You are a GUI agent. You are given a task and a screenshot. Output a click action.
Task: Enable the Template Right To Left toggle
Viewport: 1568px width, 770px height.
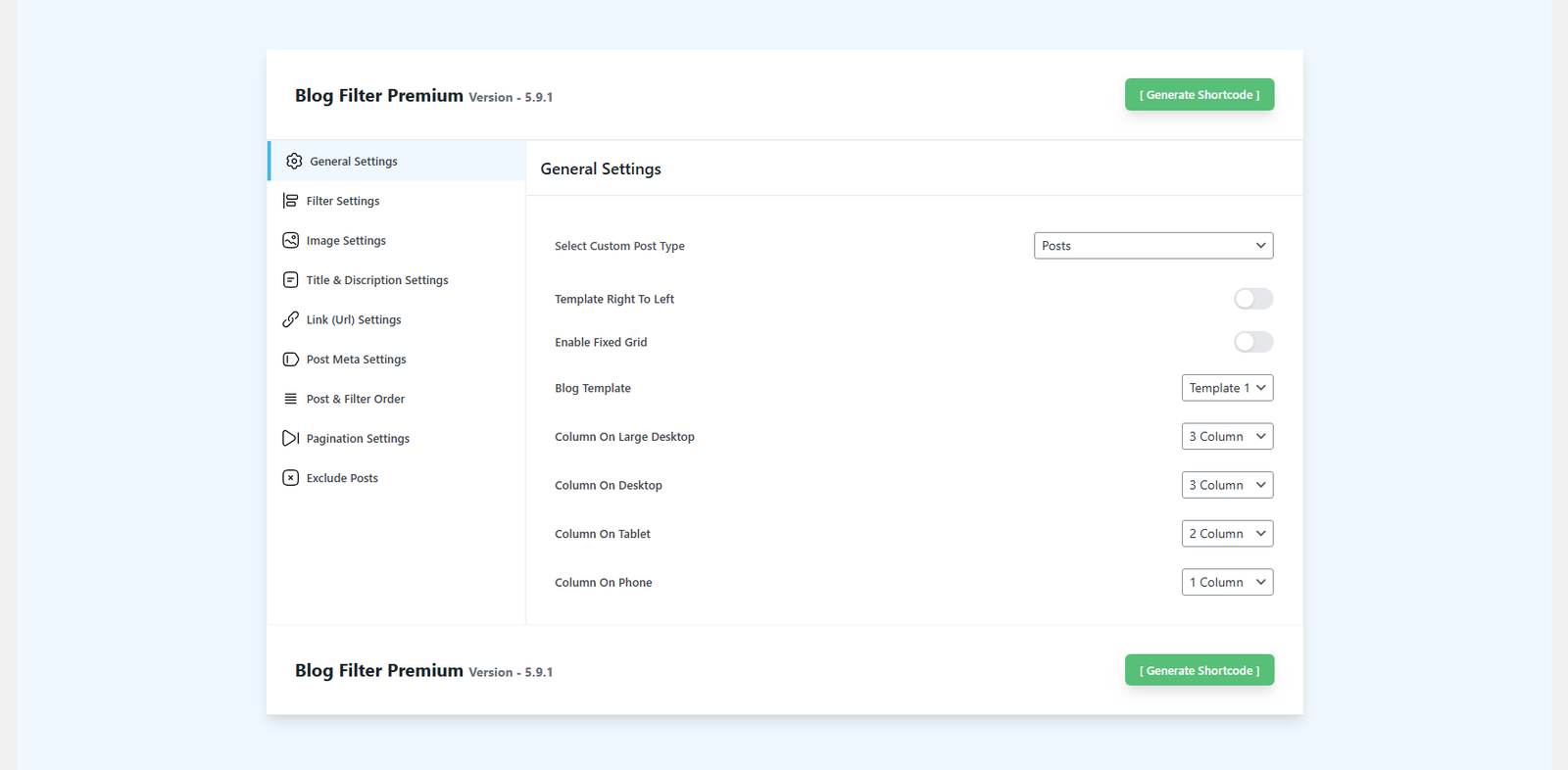pyautogui.click(x=1252, y=299)
